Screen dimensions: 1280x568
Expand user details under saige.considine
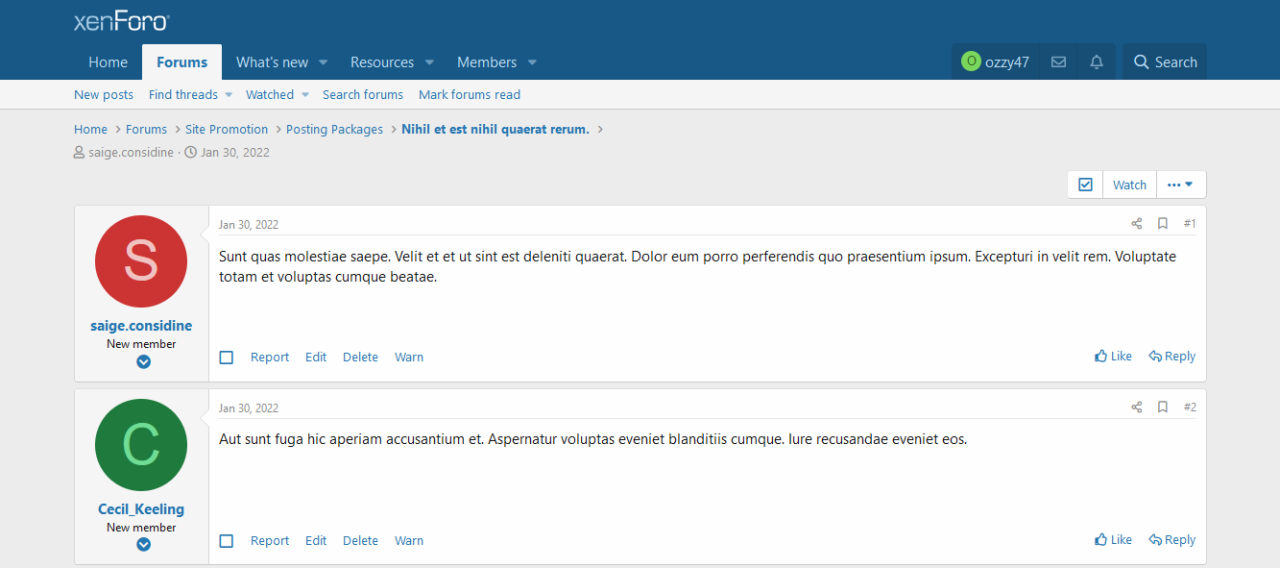(143, 362)
